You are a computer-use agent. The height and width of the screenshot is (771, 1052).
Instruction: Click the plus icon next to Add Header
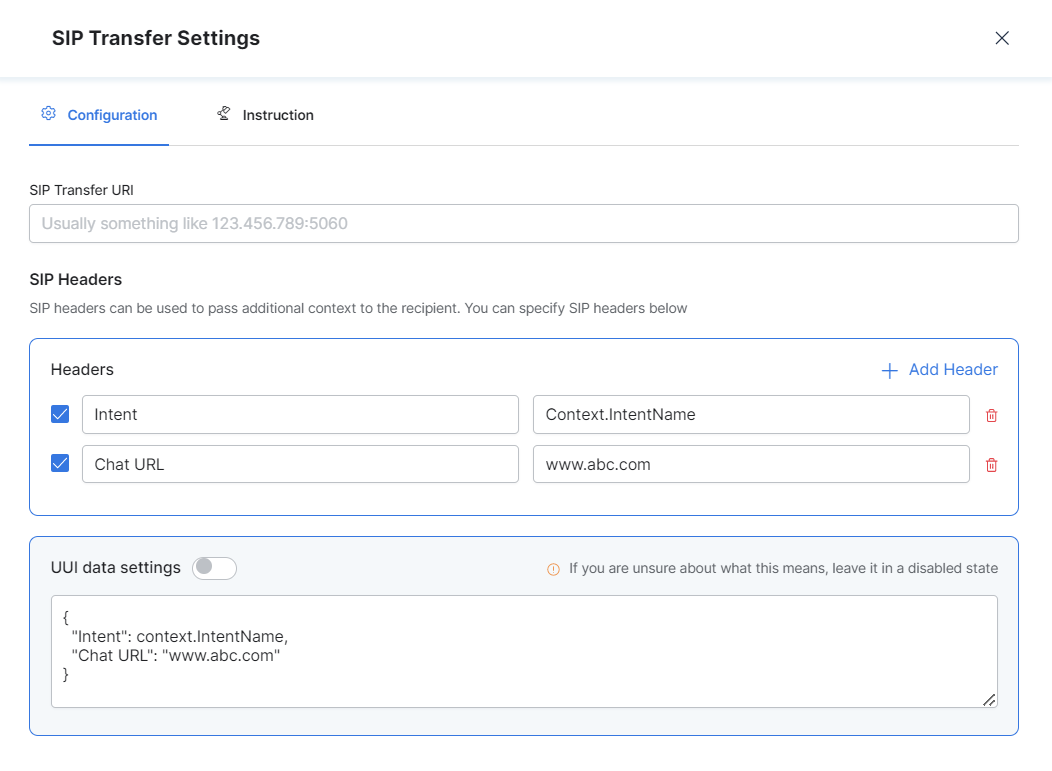pos(889,370)
